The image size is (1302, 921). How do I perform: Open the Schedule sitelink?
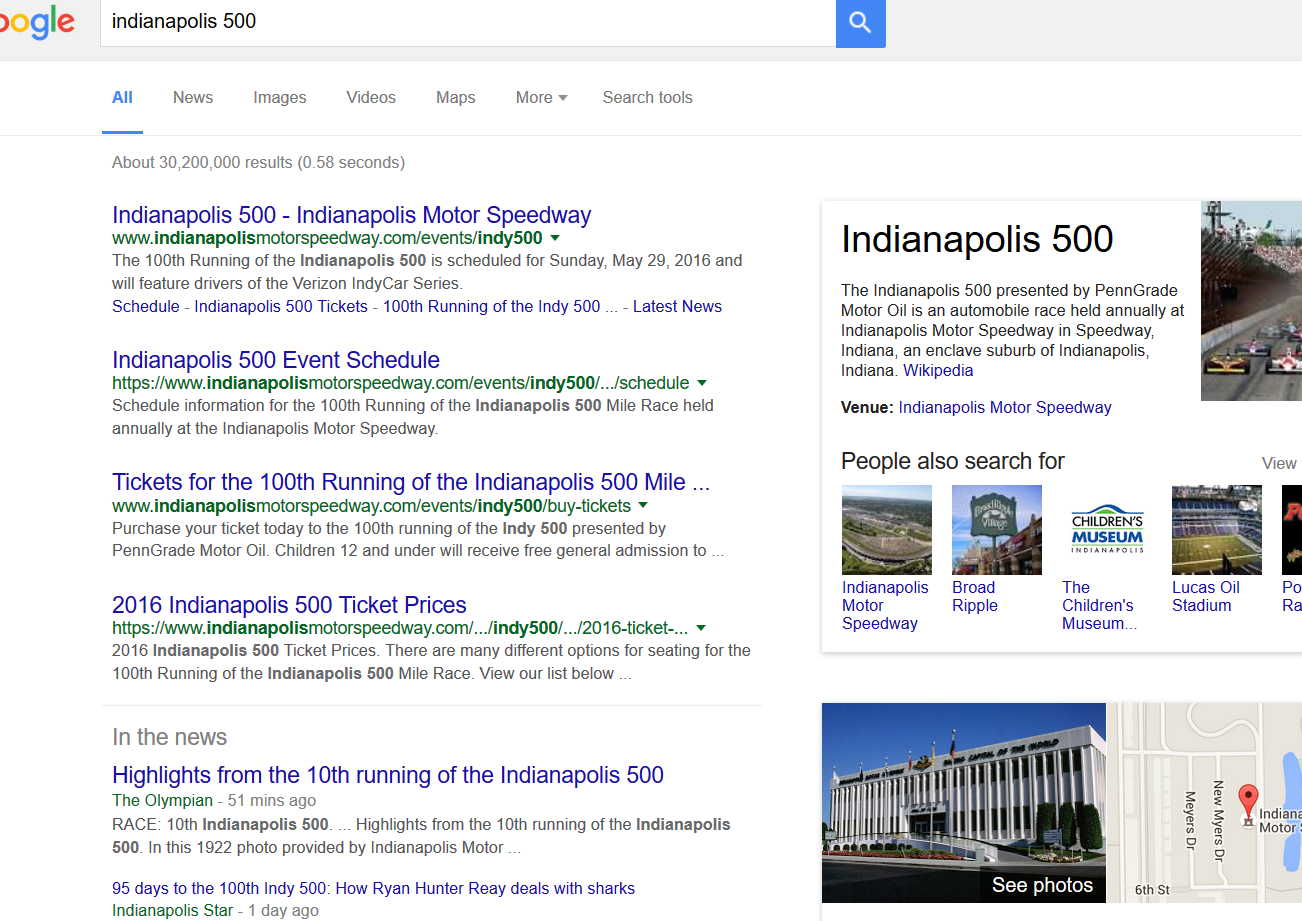coord(146,306)
